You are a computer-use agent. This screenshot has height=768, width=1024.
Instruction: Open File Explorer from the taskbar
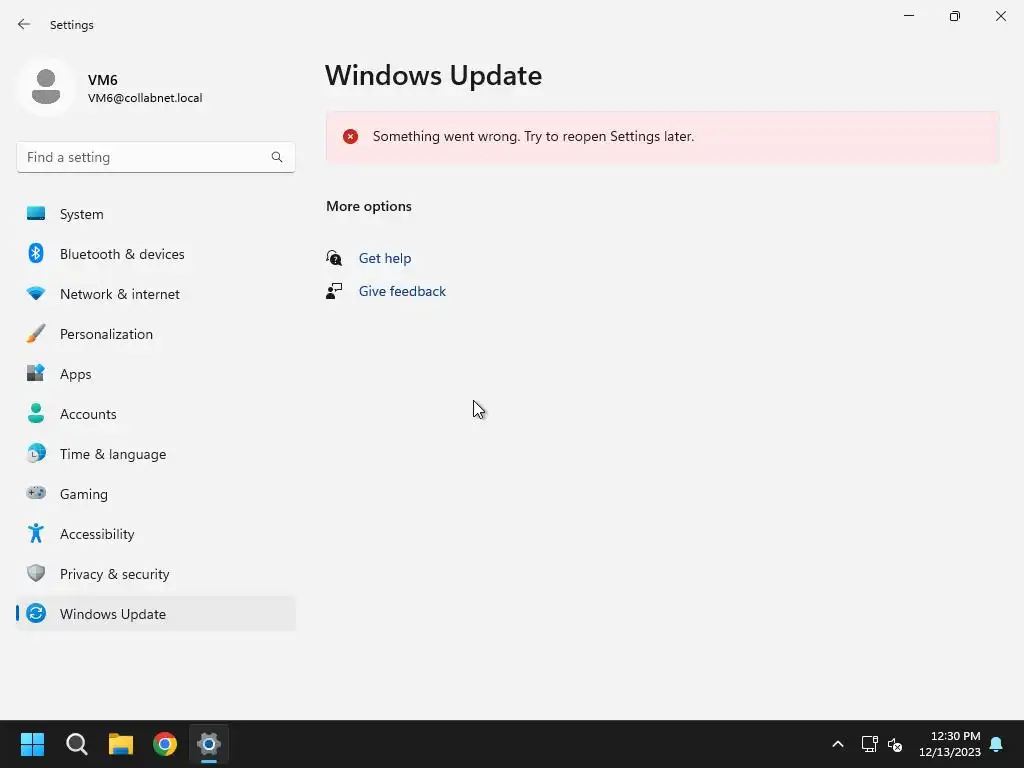point(121,744)
